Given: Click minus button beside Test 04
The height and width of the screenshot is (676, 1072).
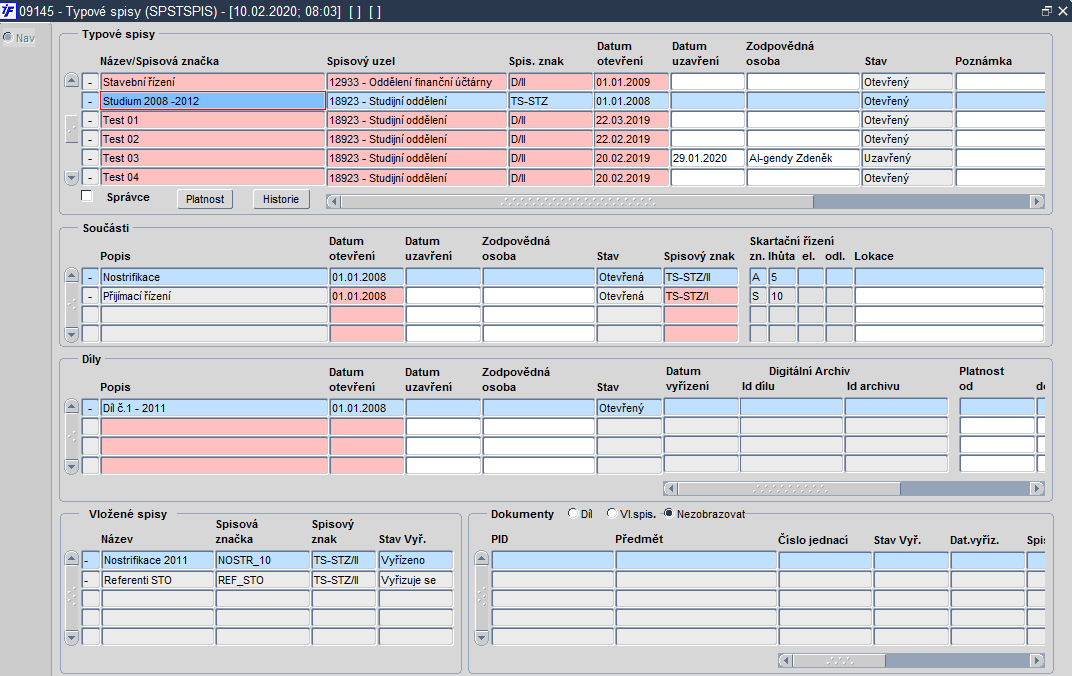Looking at the screenshot, I should click(90, 178).
